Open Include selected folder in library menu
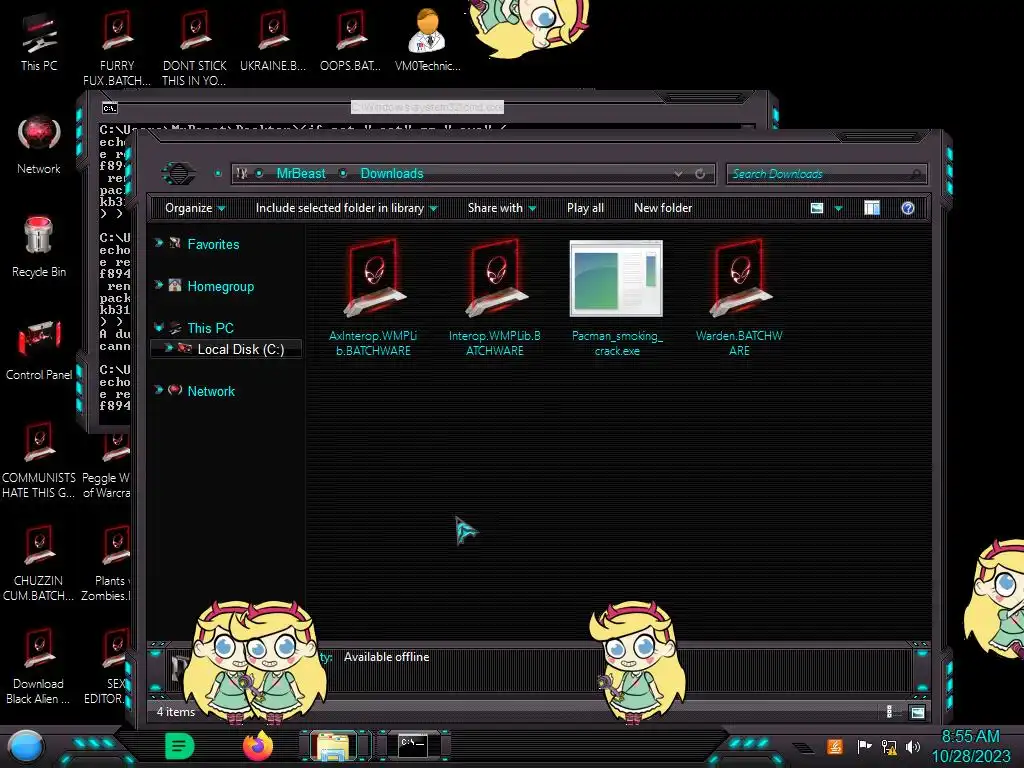 coord(346,208)
